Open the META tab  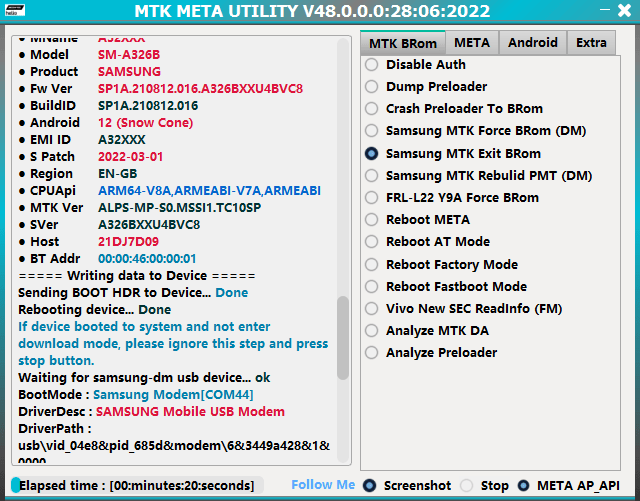pyautogui.click(x=472, y=43)
